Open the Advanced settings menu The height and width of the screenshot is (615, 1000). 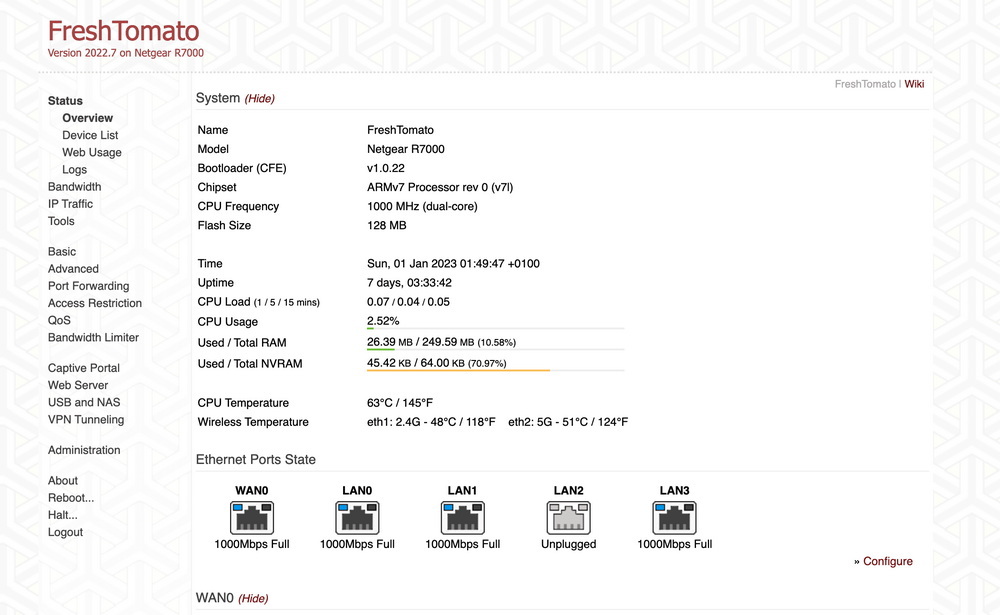tap(73, 269)
